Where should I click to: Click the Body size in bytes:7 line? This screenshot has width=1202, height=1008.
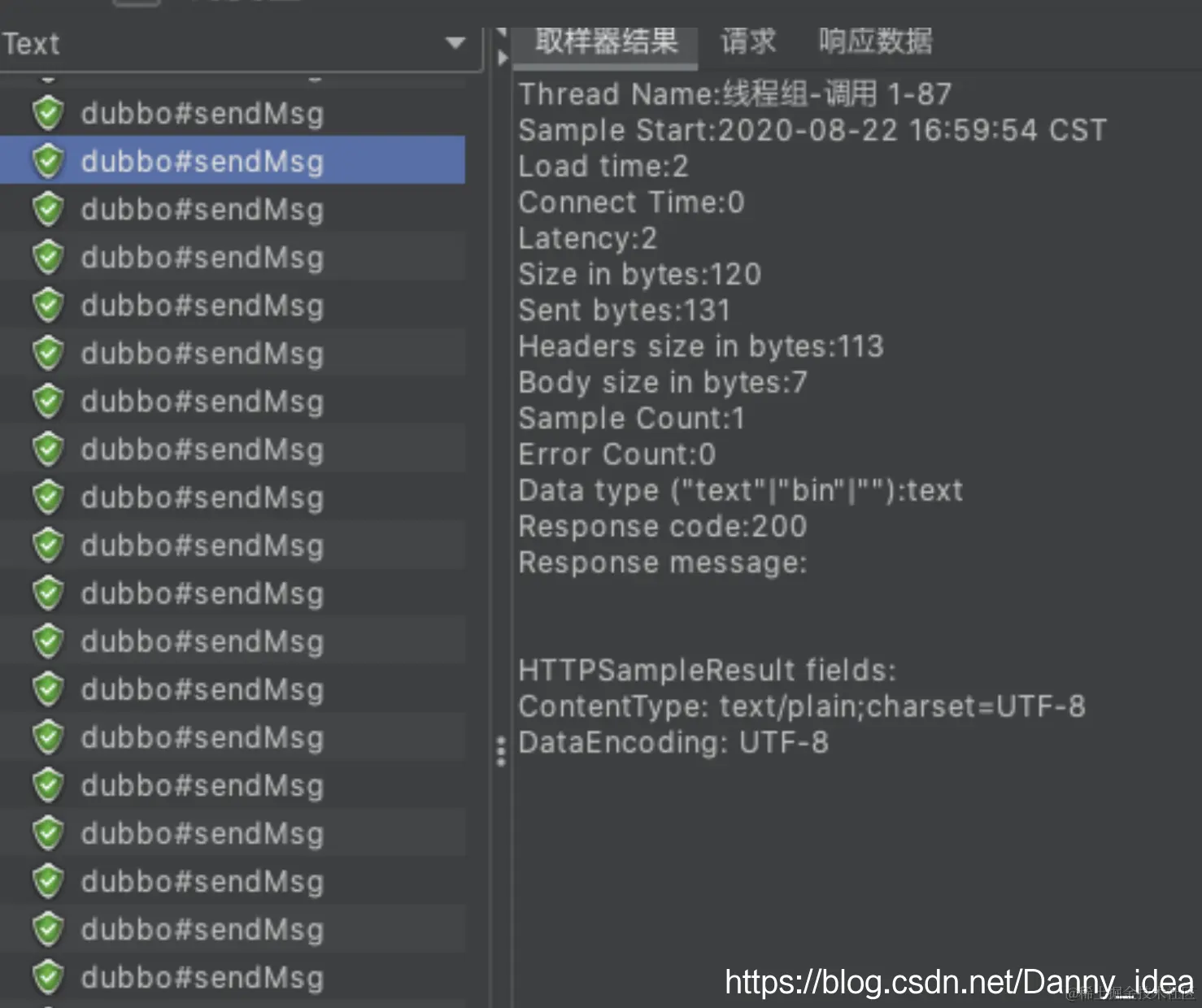tap(663, 382)
